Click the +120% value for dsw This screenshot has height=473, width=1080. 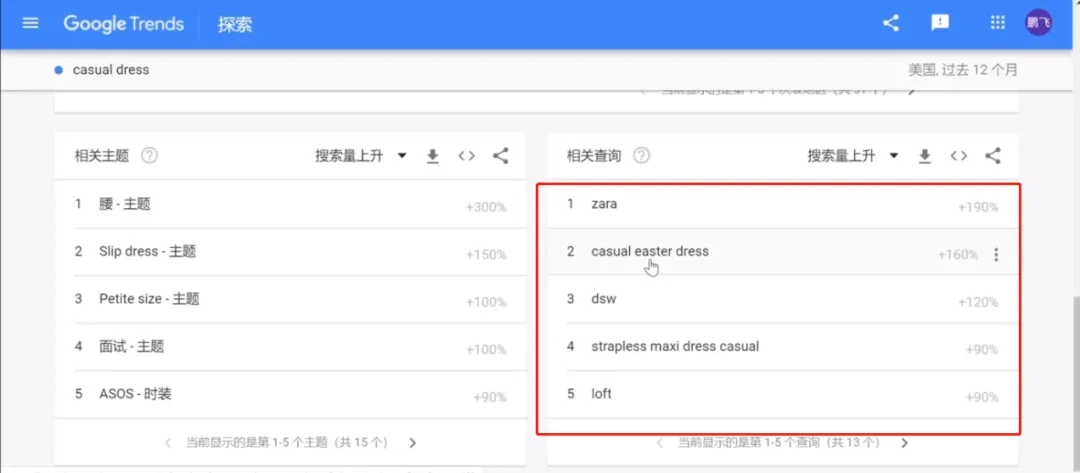point(978,302)
